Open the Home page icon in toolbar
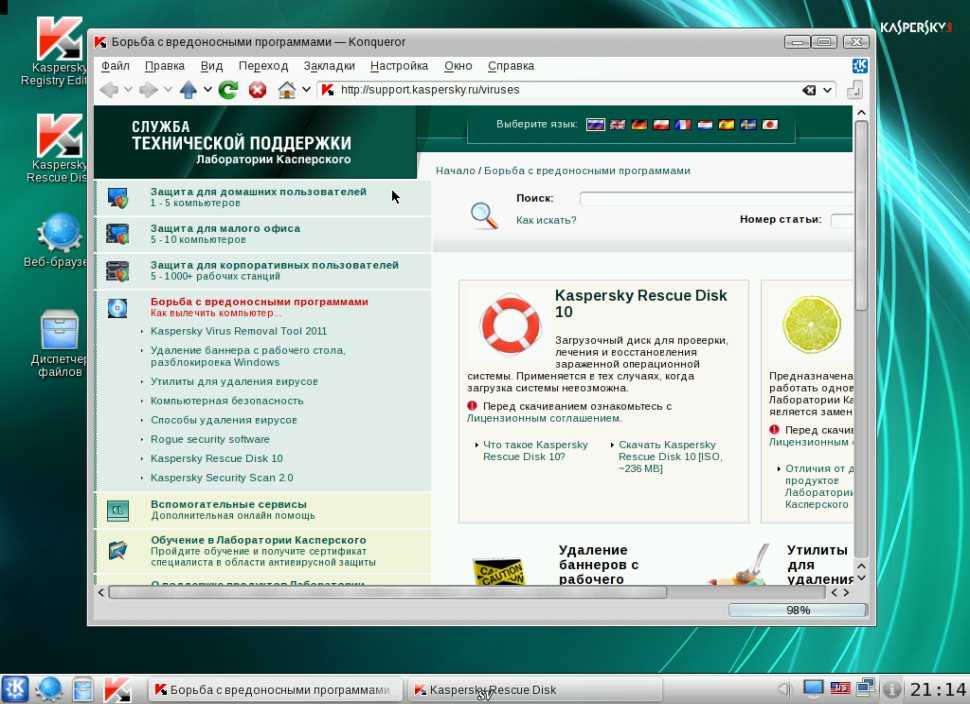Image resolution: width=970 pixels, height=704 pixels. point(286,90)
